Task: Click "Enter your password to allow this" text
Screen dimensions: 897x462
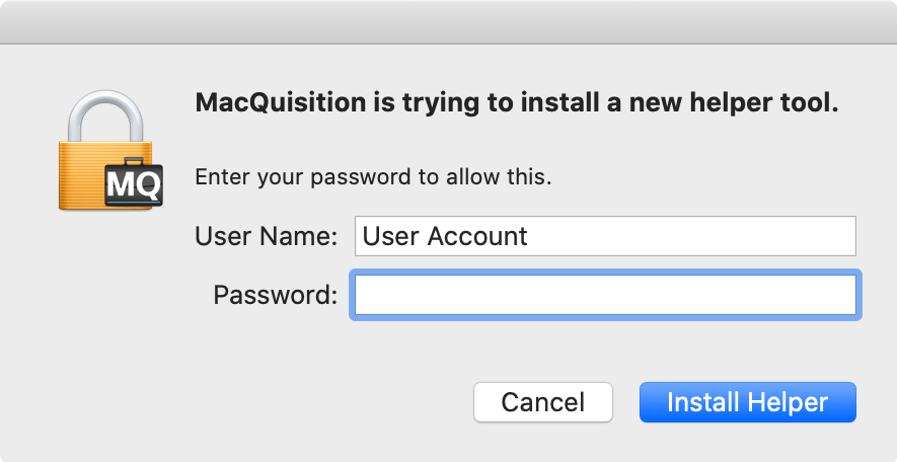Action: (x=373, y=178)
